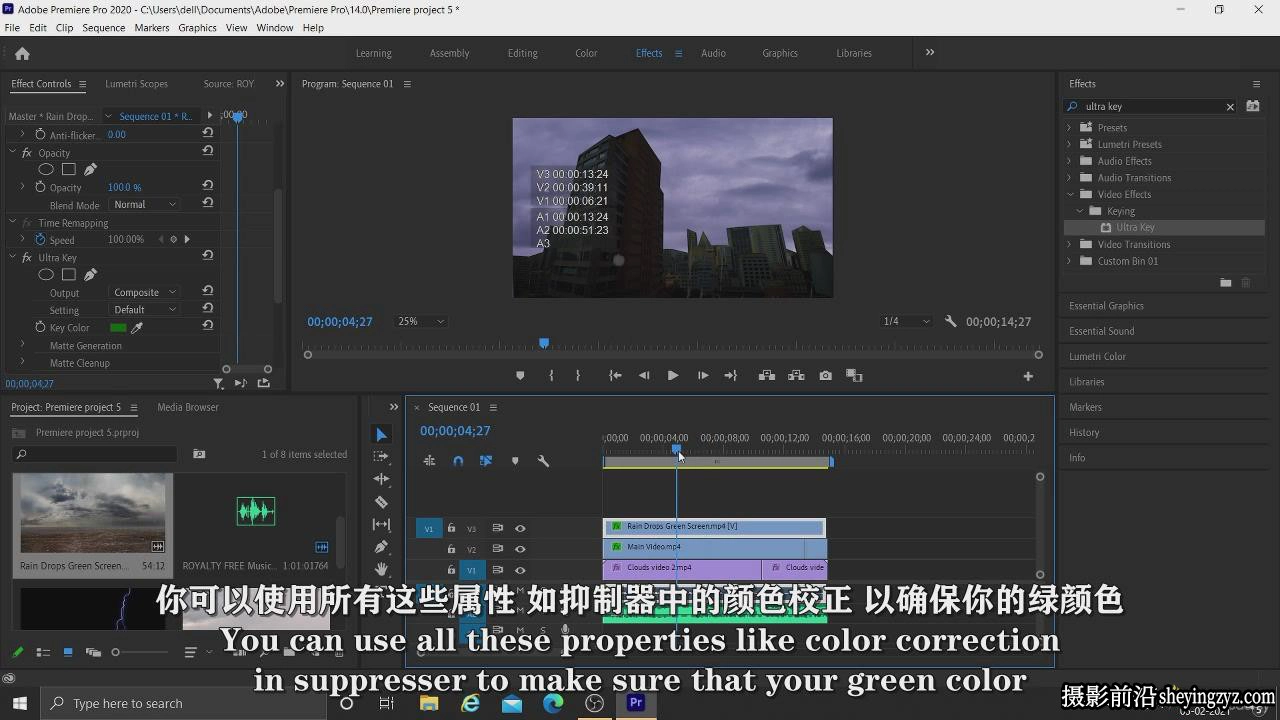
Task: Open Lumetri Color panel
Action: click(1097, 356)
